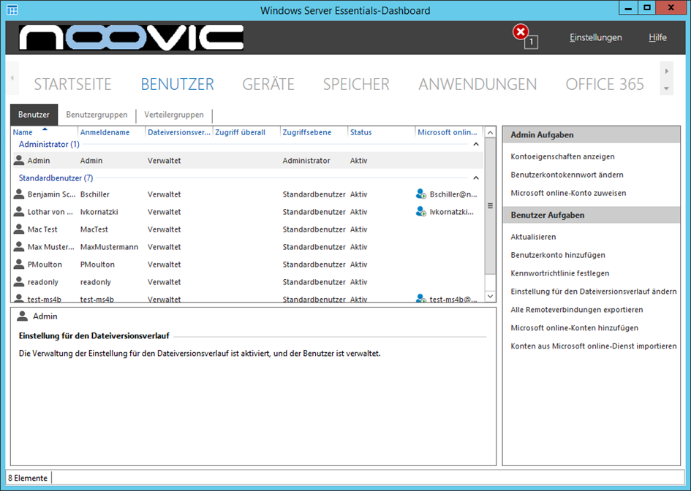Viewport: 691px width, 491px height.
Task: Click the NOOVIC logo
Action: pyautogui.click(x=131, y=37)
